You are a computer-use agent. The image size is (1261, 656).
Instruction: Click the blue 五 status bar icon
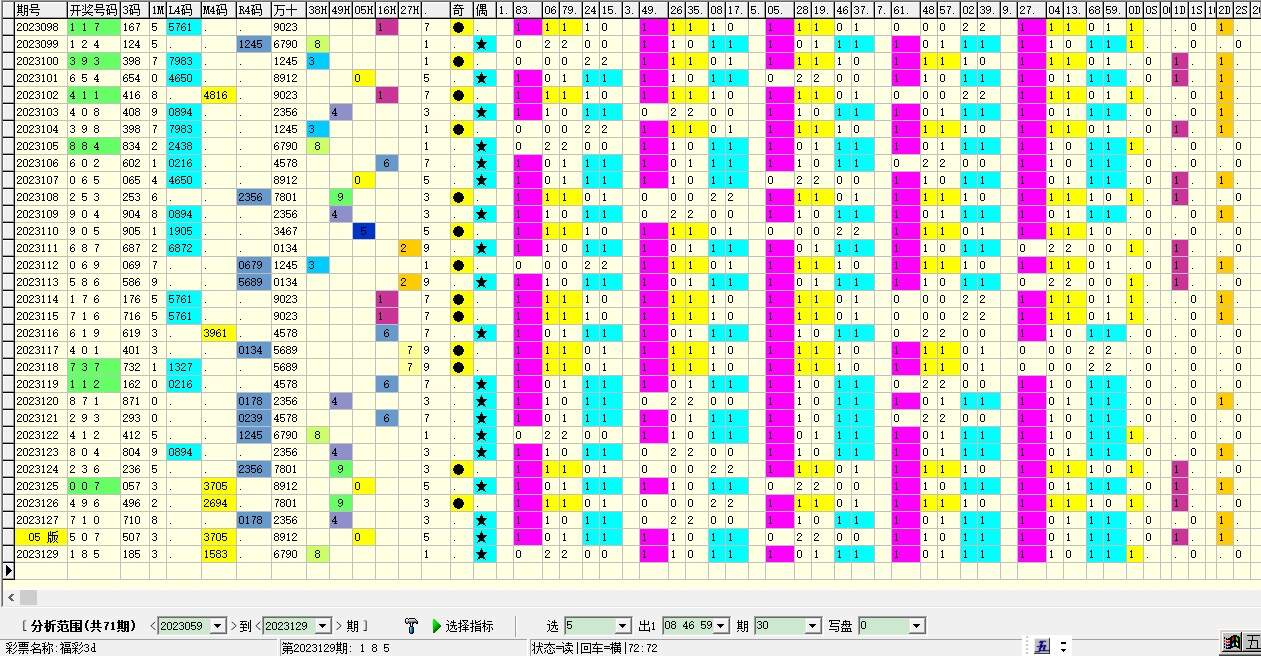coord(1044,646)
